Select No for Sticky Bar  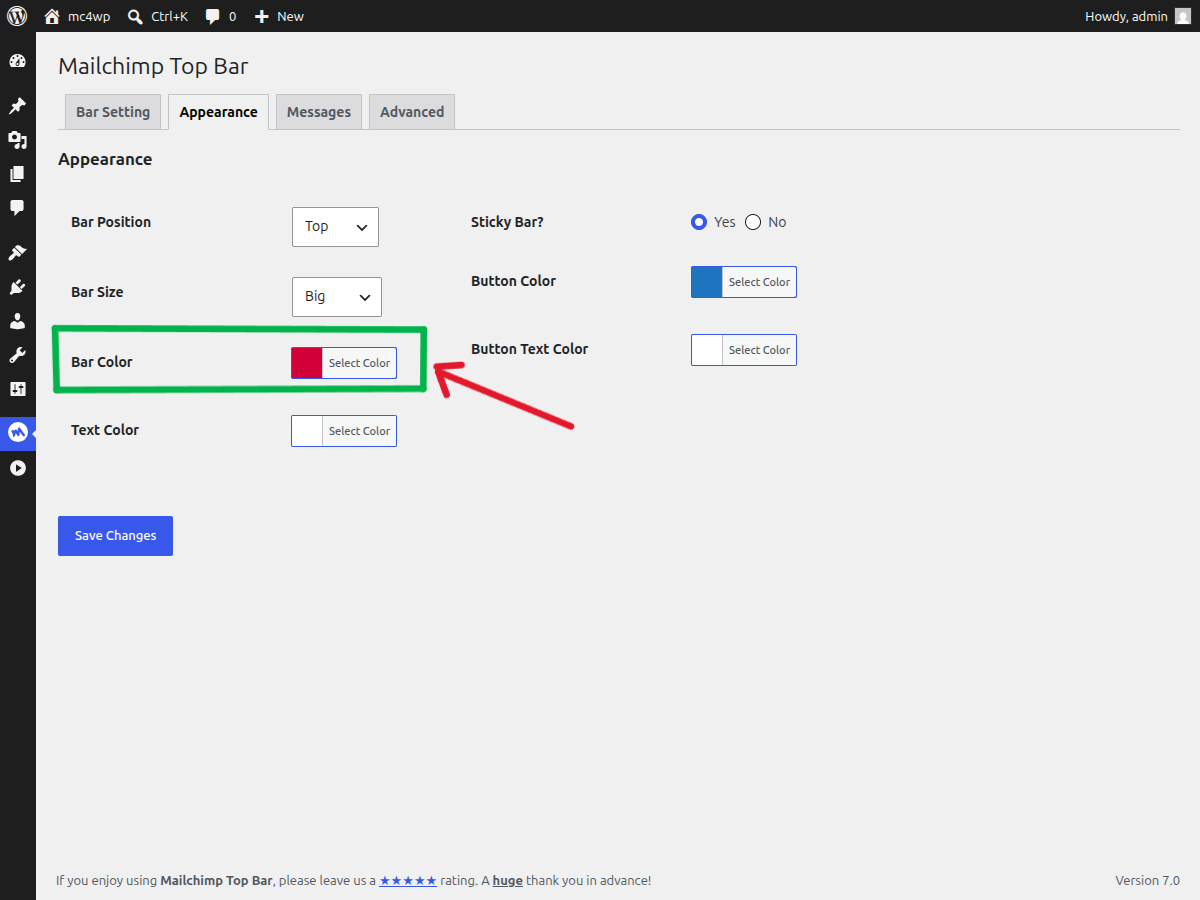753,222
